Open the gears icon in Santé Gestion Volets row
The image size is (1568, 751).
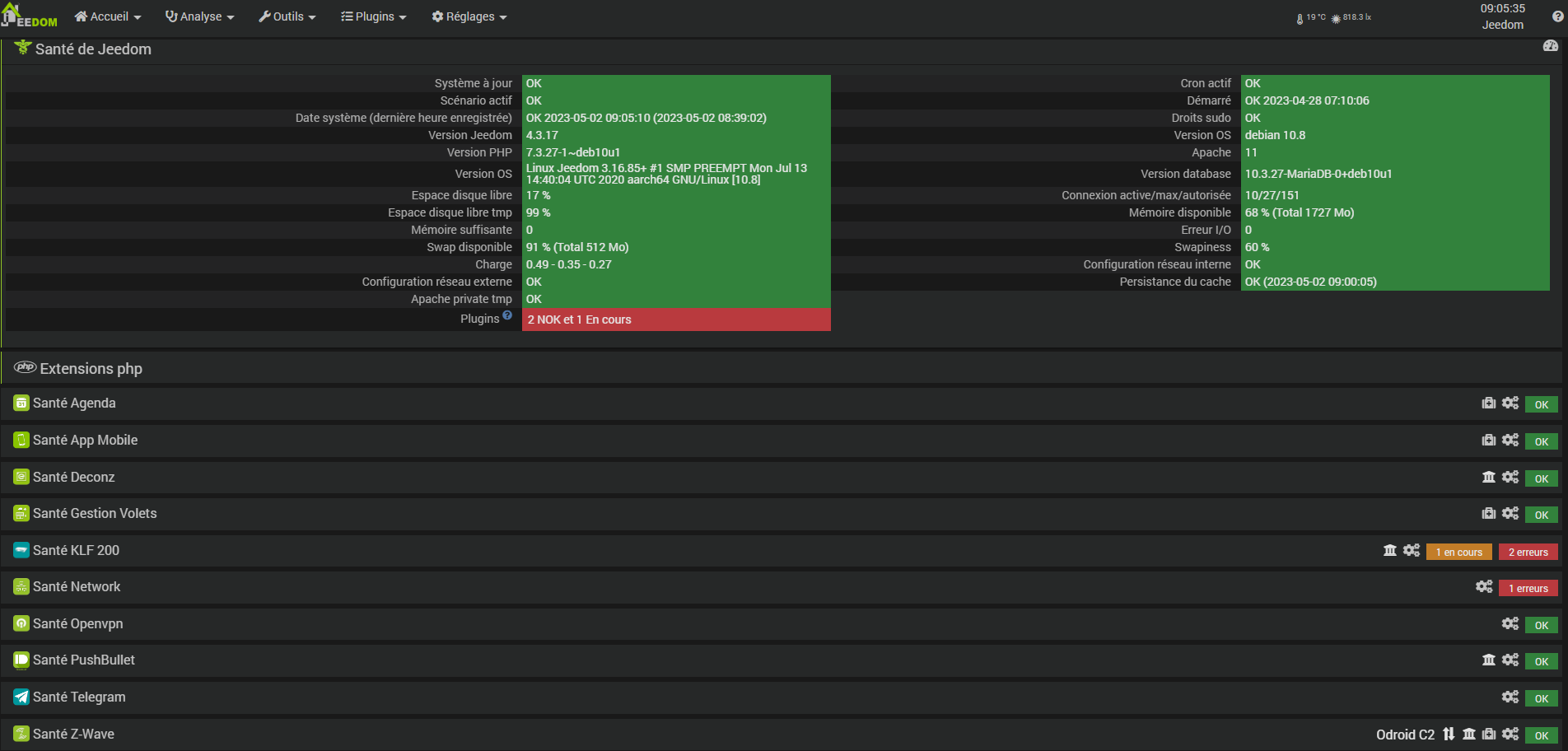(x=1510, y=513)
